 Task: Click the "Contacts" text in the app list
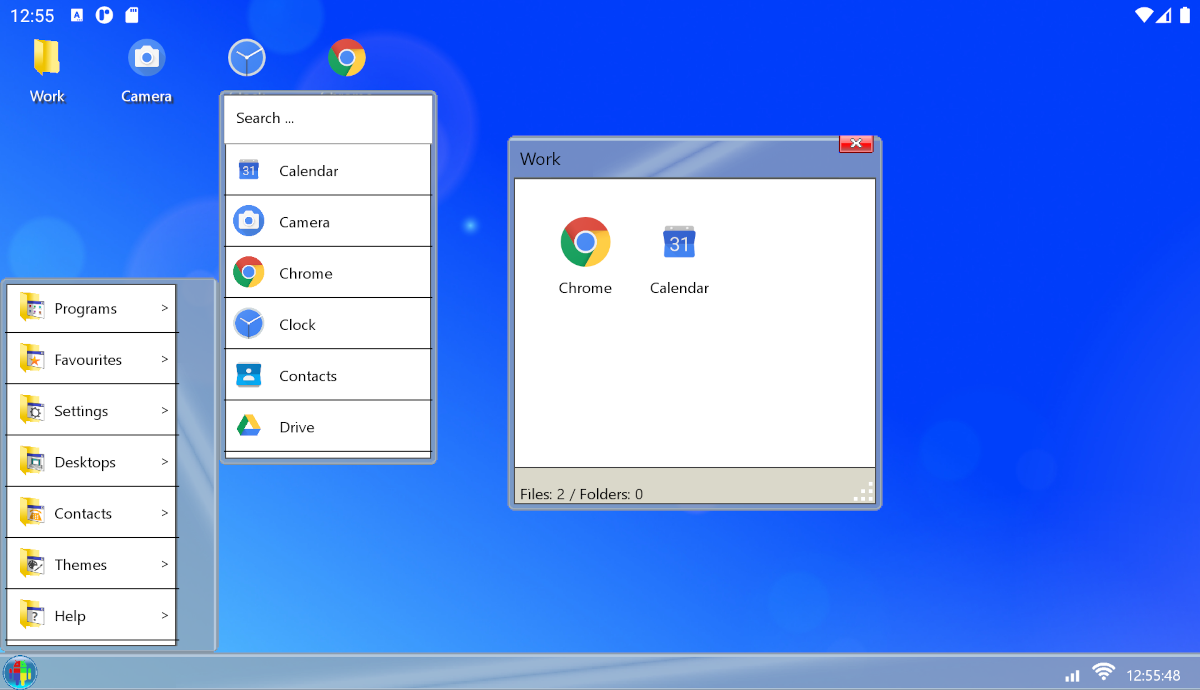point(308,376)
